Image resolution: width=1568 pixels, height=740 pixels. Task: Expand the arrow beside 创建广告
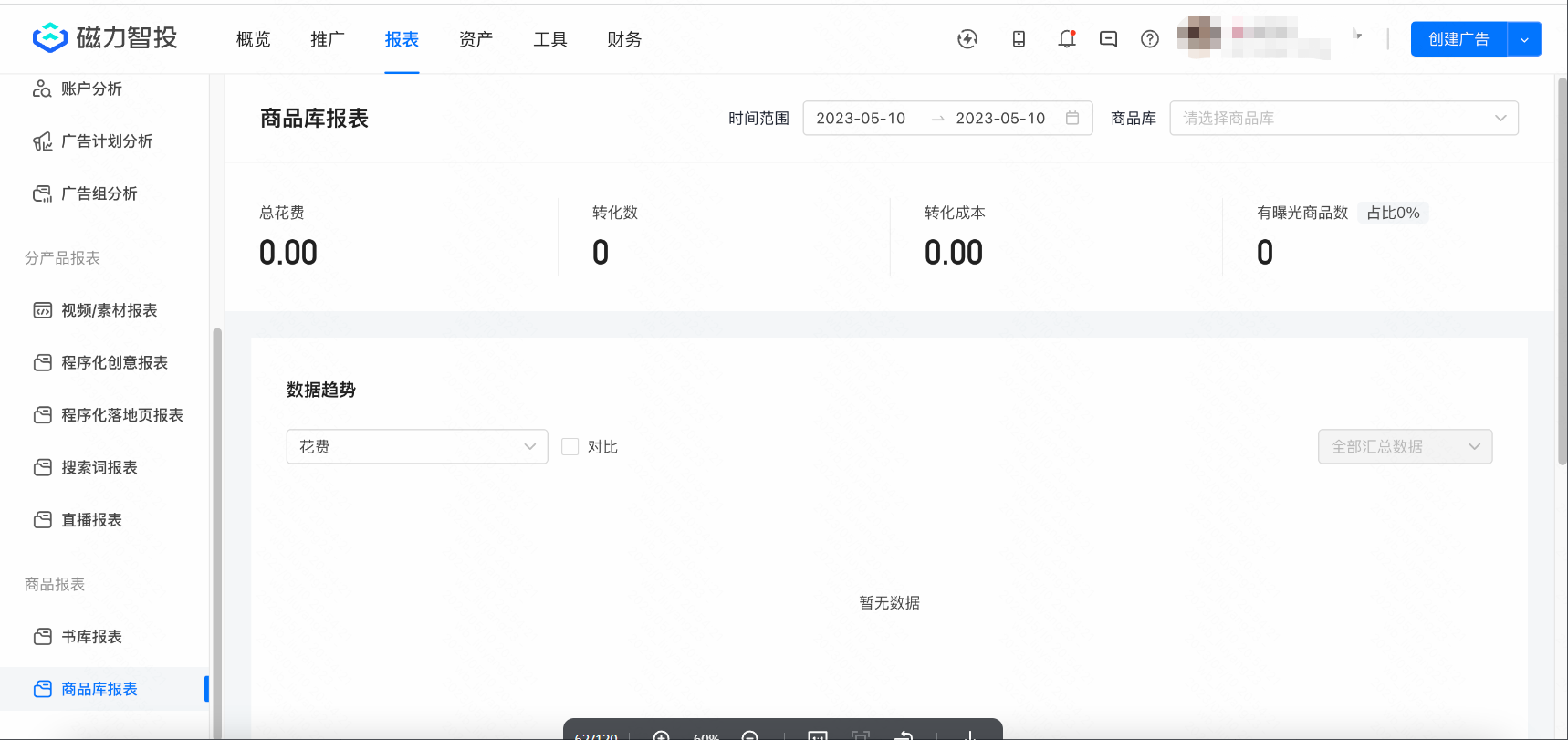pyautogui.click(x=1524, y=39)
